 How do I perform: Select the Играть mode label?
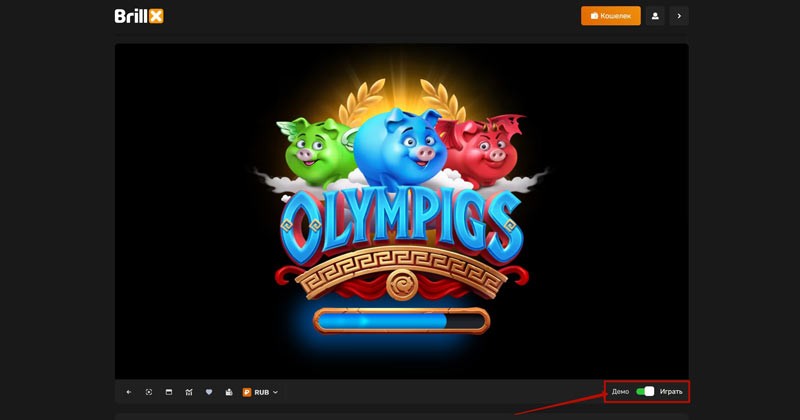coord(671,391)
